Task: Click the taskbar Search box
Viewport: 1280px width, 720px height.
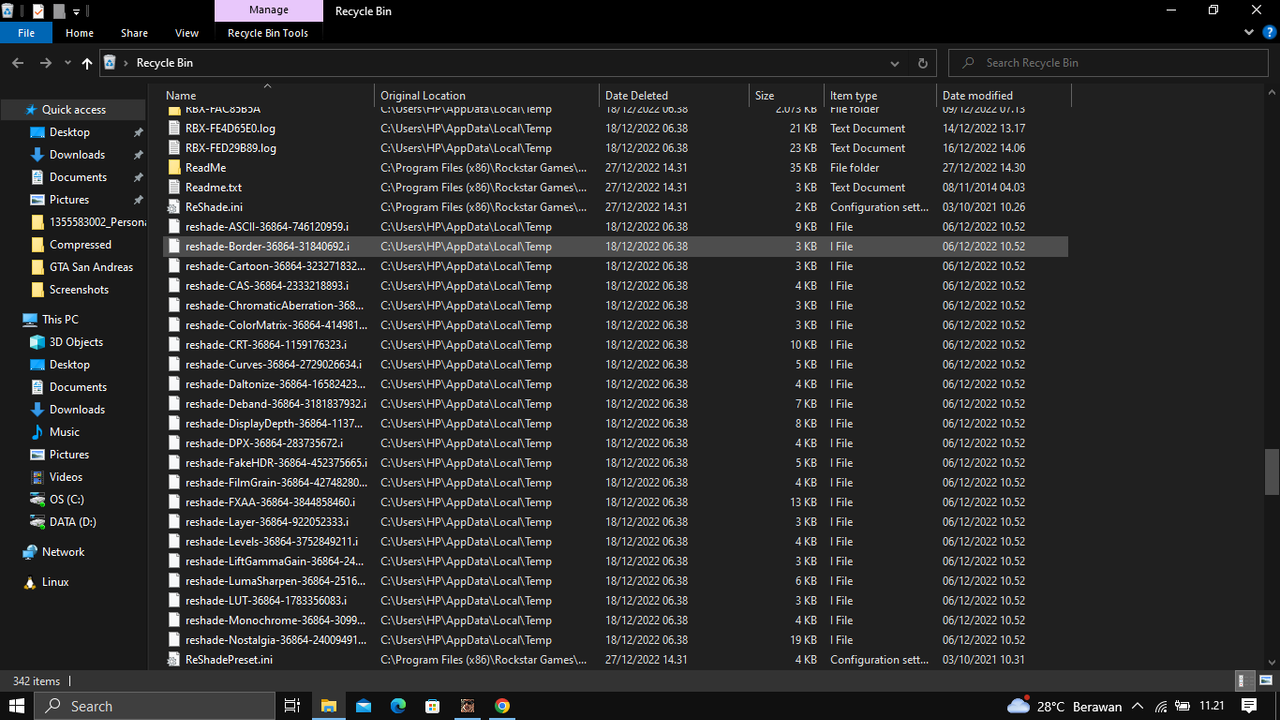Action: [155, 706]
